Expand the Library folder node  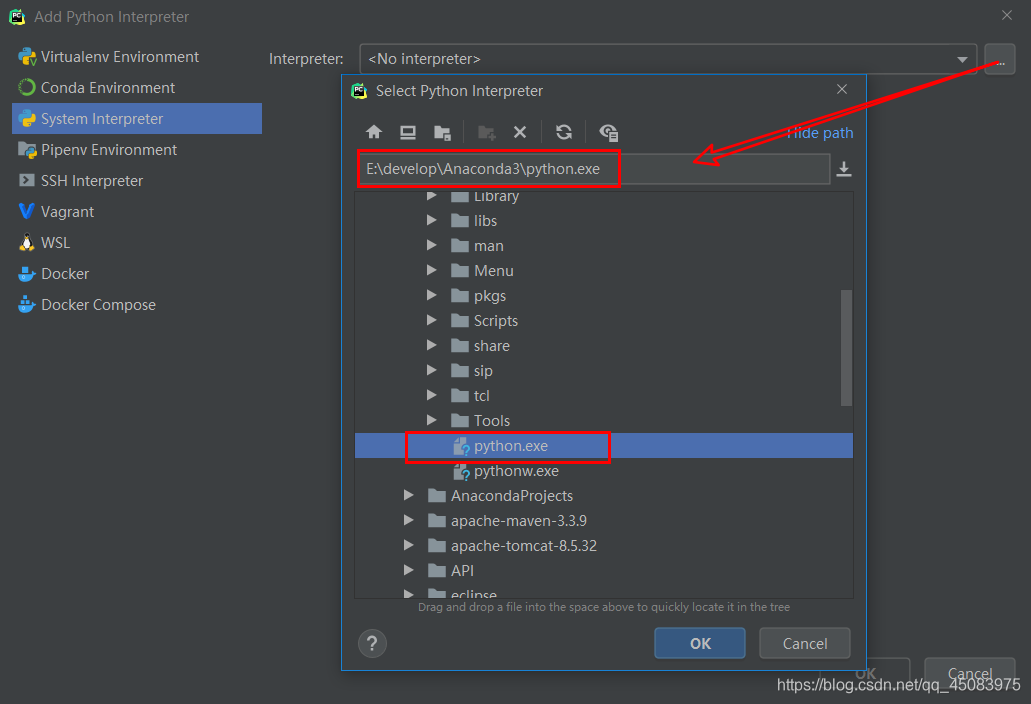(x=431, y=195)
